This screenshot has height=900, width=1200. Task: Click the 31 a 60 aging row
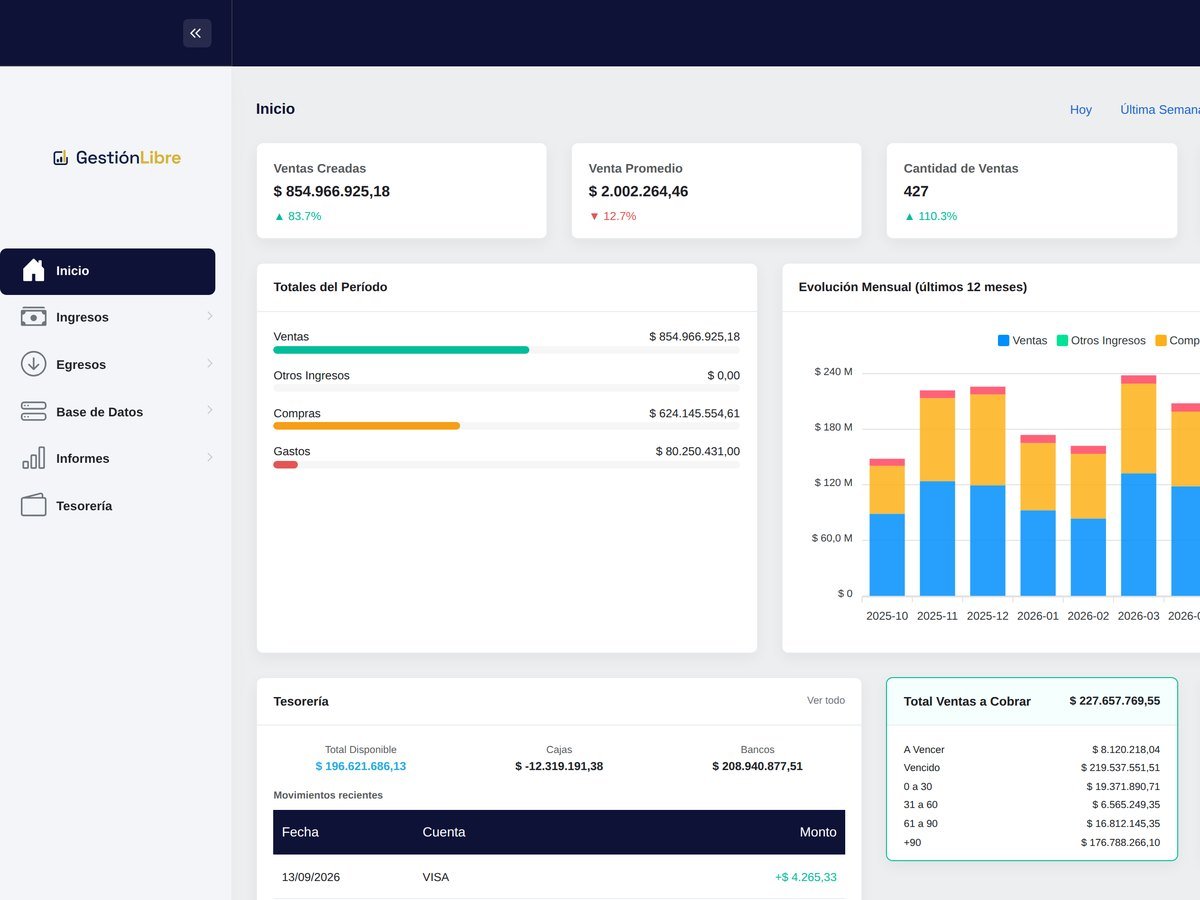[x=1032, y=804]
